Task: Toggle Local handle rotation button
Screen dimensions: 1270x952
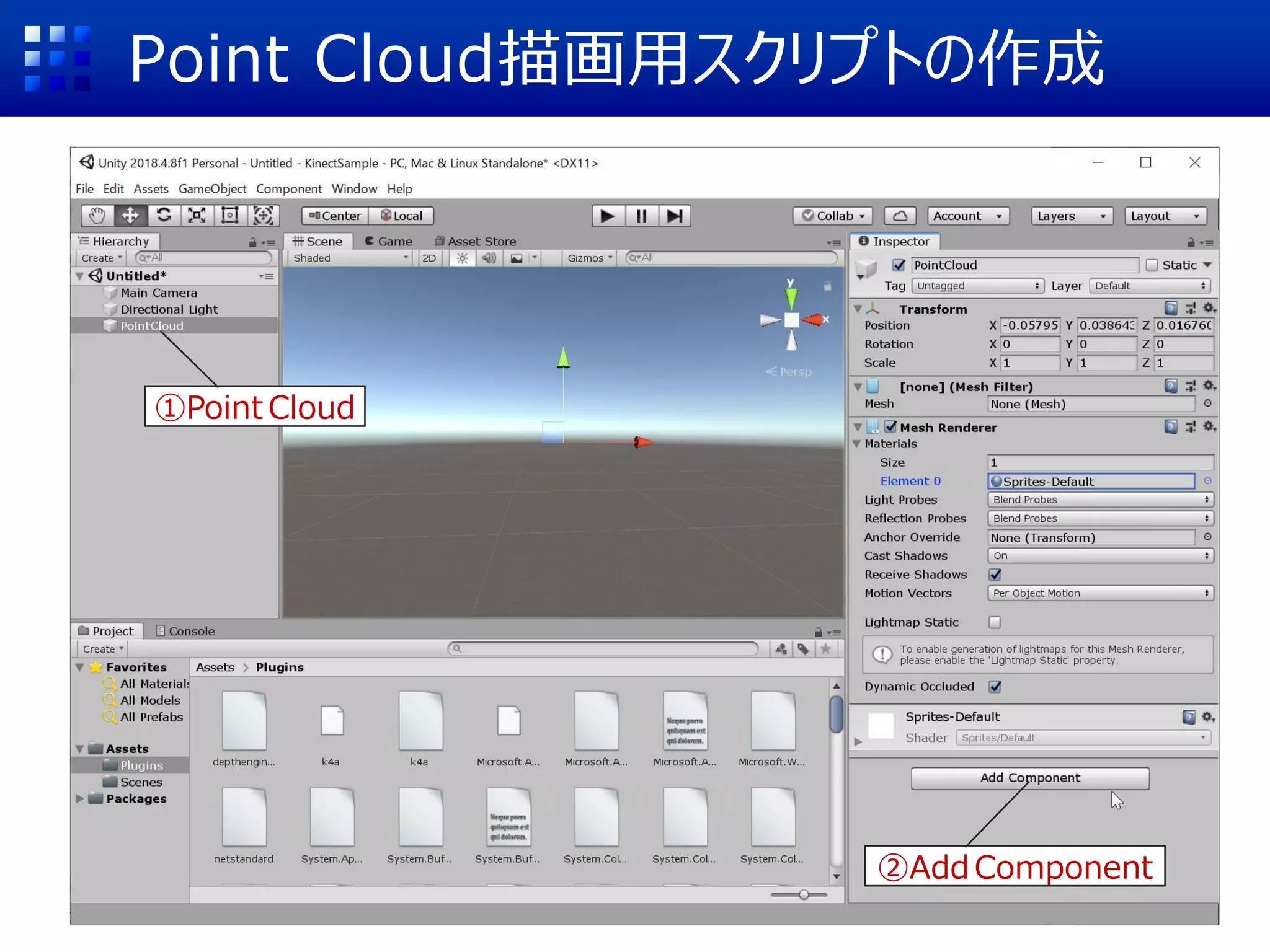Action: tap(401, 216)
